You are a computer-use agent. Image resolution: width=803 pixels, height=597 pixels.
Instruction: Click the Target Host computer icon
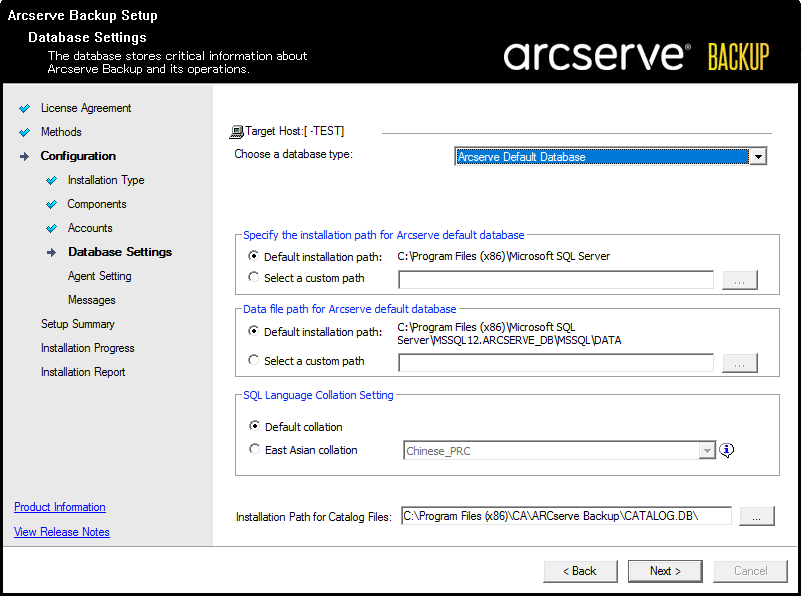coord(236,132)
